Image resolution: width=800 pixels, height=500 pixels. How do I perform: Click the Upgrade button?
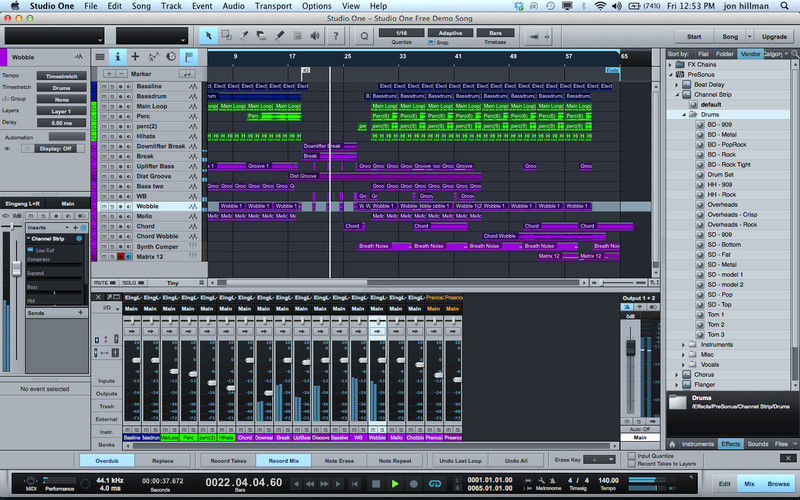774,37
